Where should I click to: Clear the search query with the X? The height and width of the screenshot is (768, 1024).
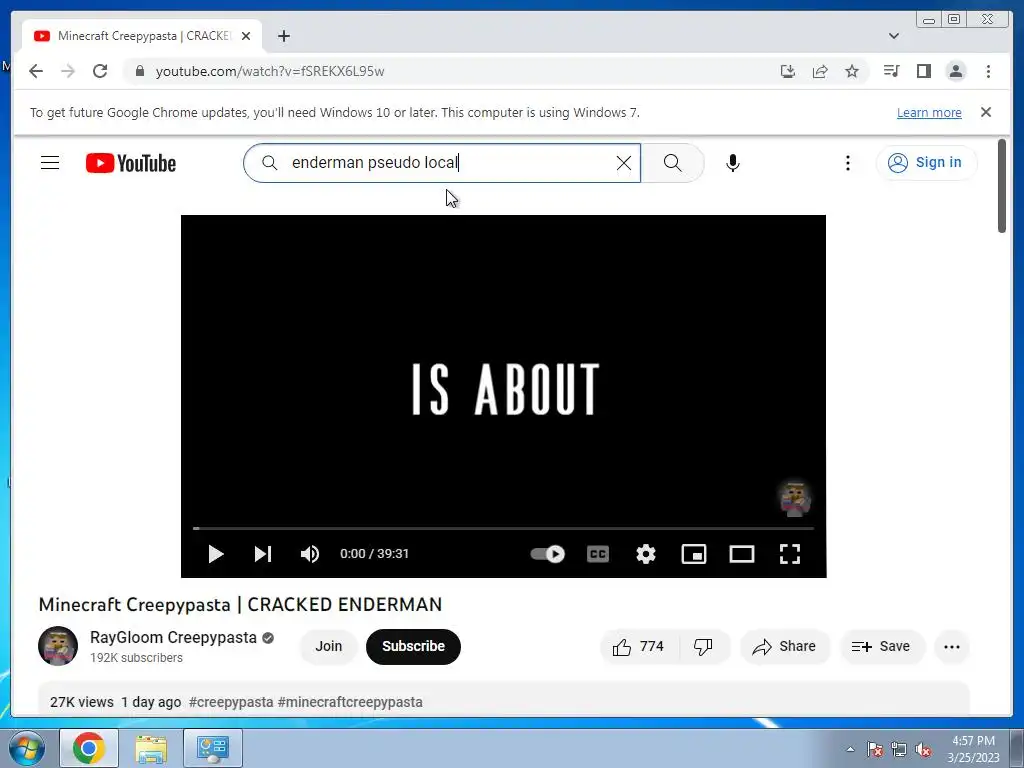tap(624, 163)
